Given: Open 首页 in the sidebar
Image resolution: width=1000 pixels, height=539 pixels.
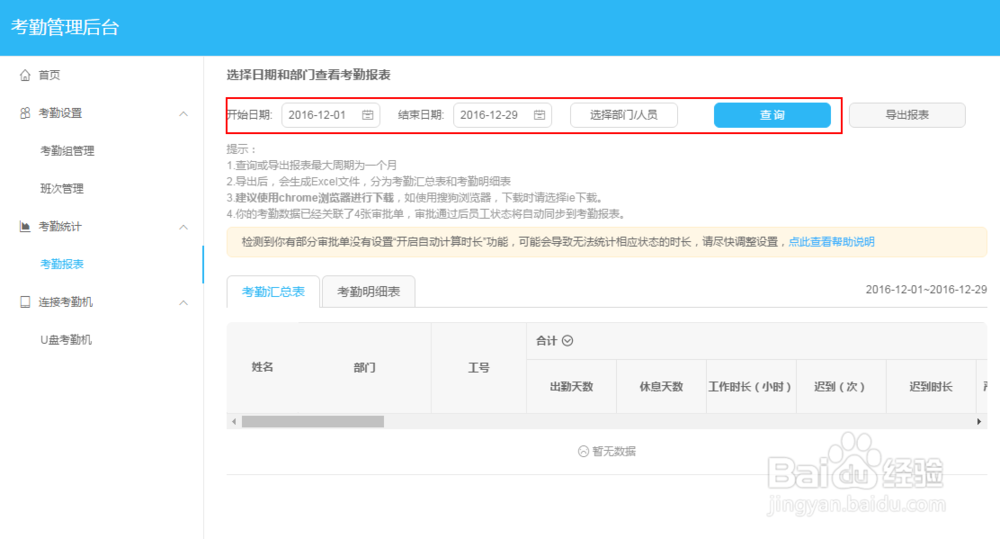Looking at the screenshot, I should click(x=50, y=75).
